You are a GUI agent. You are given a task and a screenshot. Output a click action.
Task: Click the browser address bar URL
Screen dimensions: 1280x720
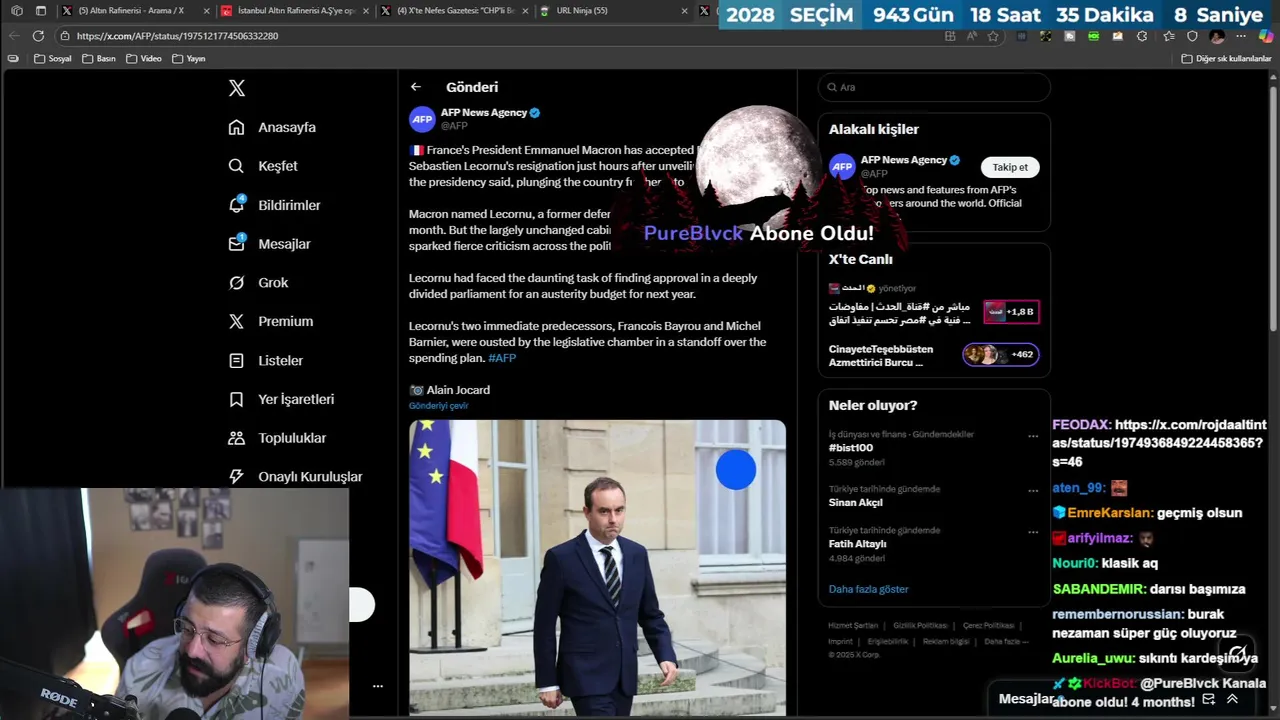(177, 36)
